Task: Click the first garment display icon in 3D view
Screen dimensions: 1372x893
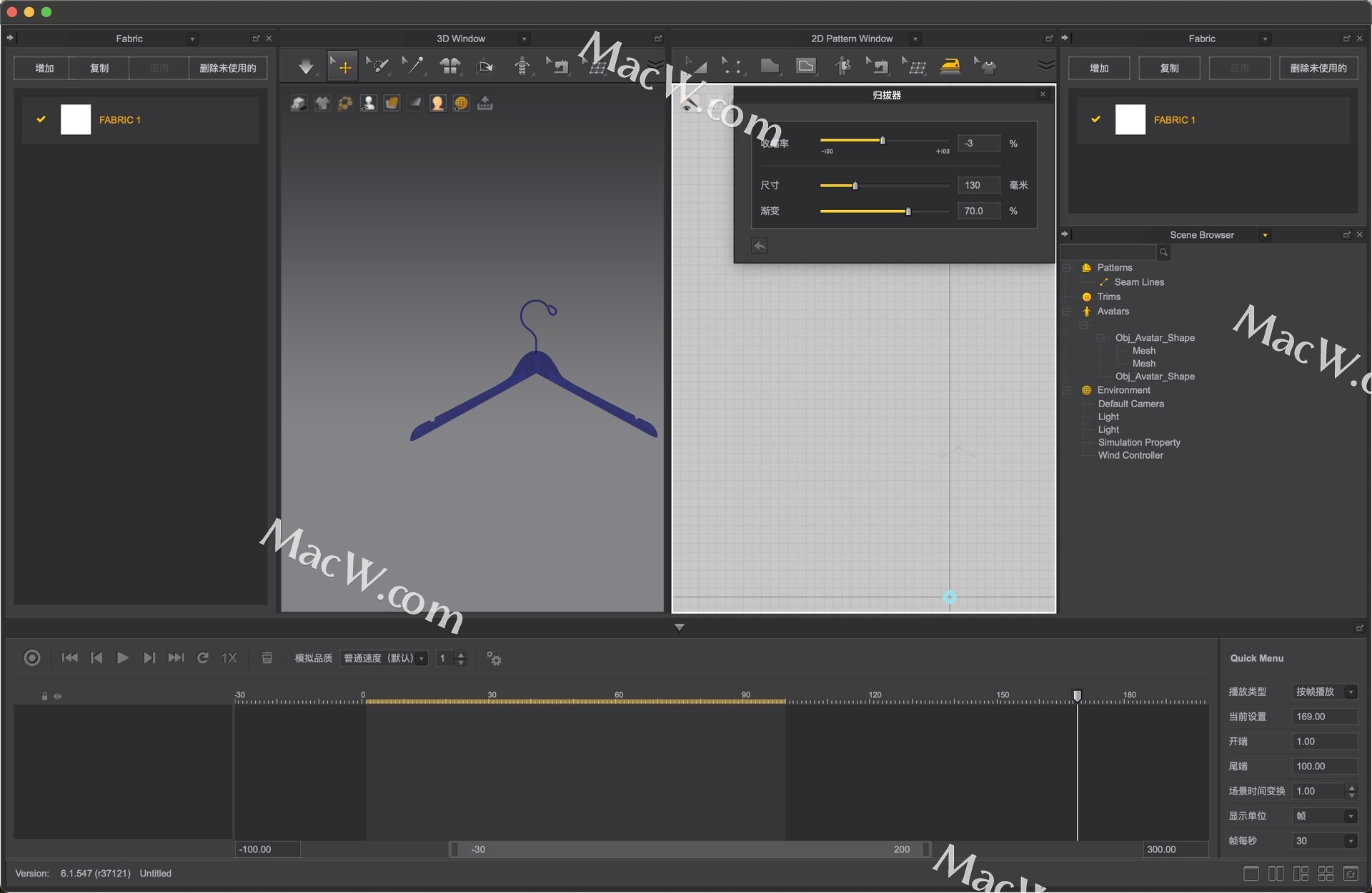Action: [x=299, y=104]
